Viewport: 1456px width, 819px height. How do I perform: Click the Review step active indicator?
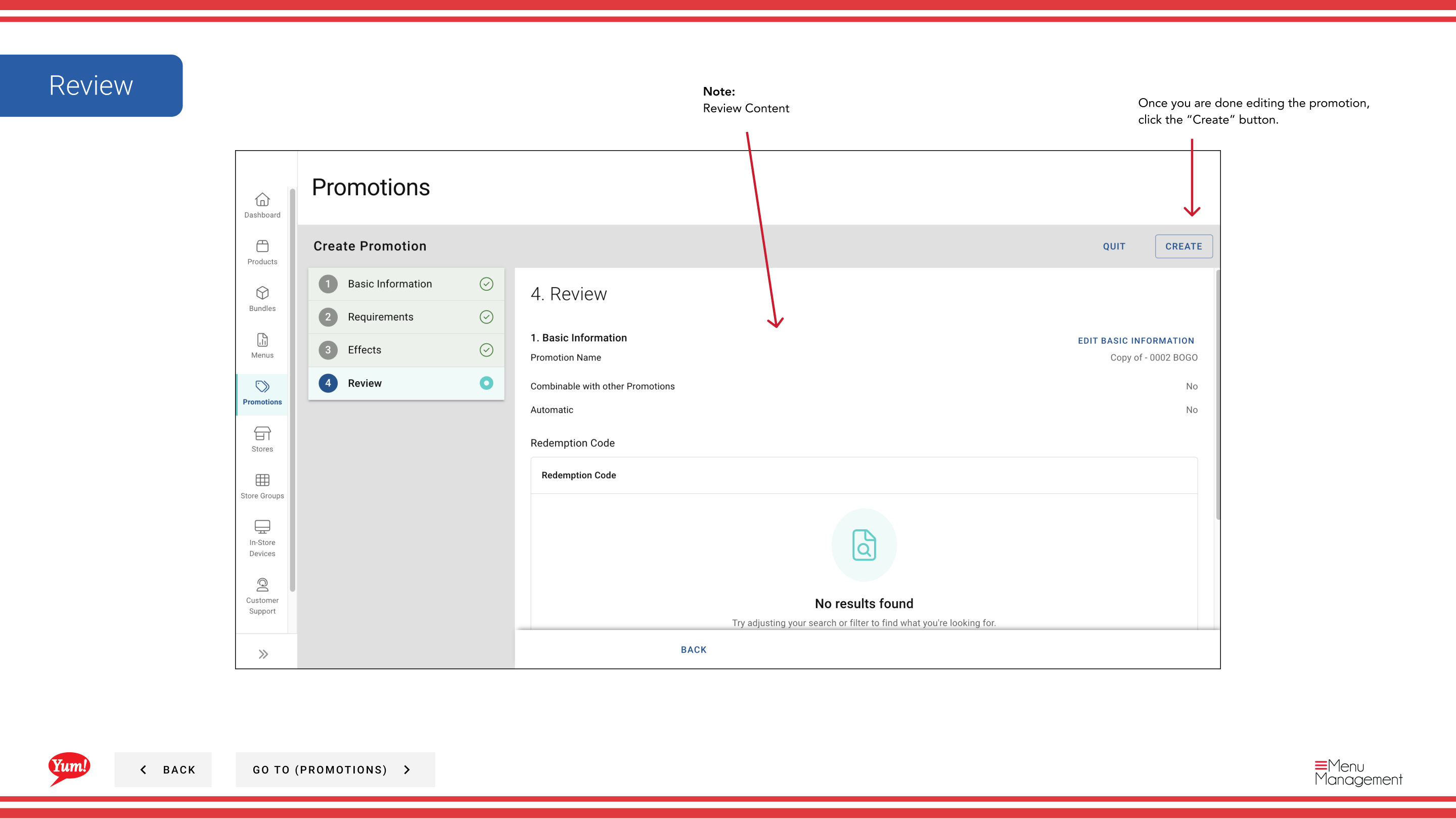[486, 383]
